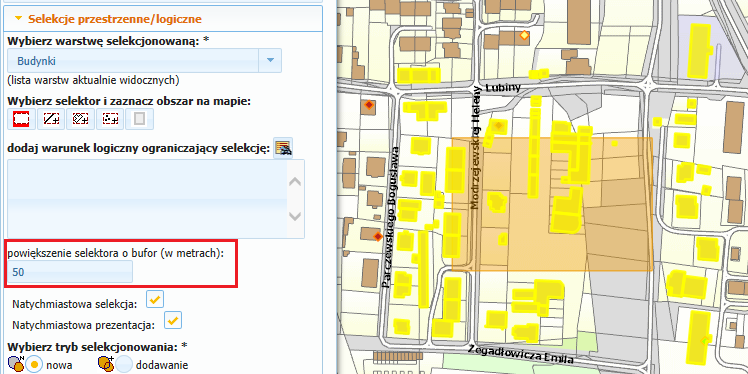Image resolution: width=748 pixels, height=374 pixels.
Task: Click the scroll up arrow in condition box
Action: pyautogui.click(x=295, y=182)
